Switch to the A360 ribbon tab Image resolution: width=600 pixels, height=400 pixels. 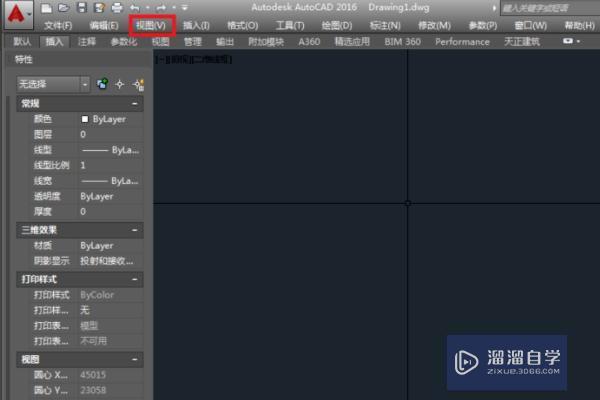pyautogui.click(x=309, y=42)
